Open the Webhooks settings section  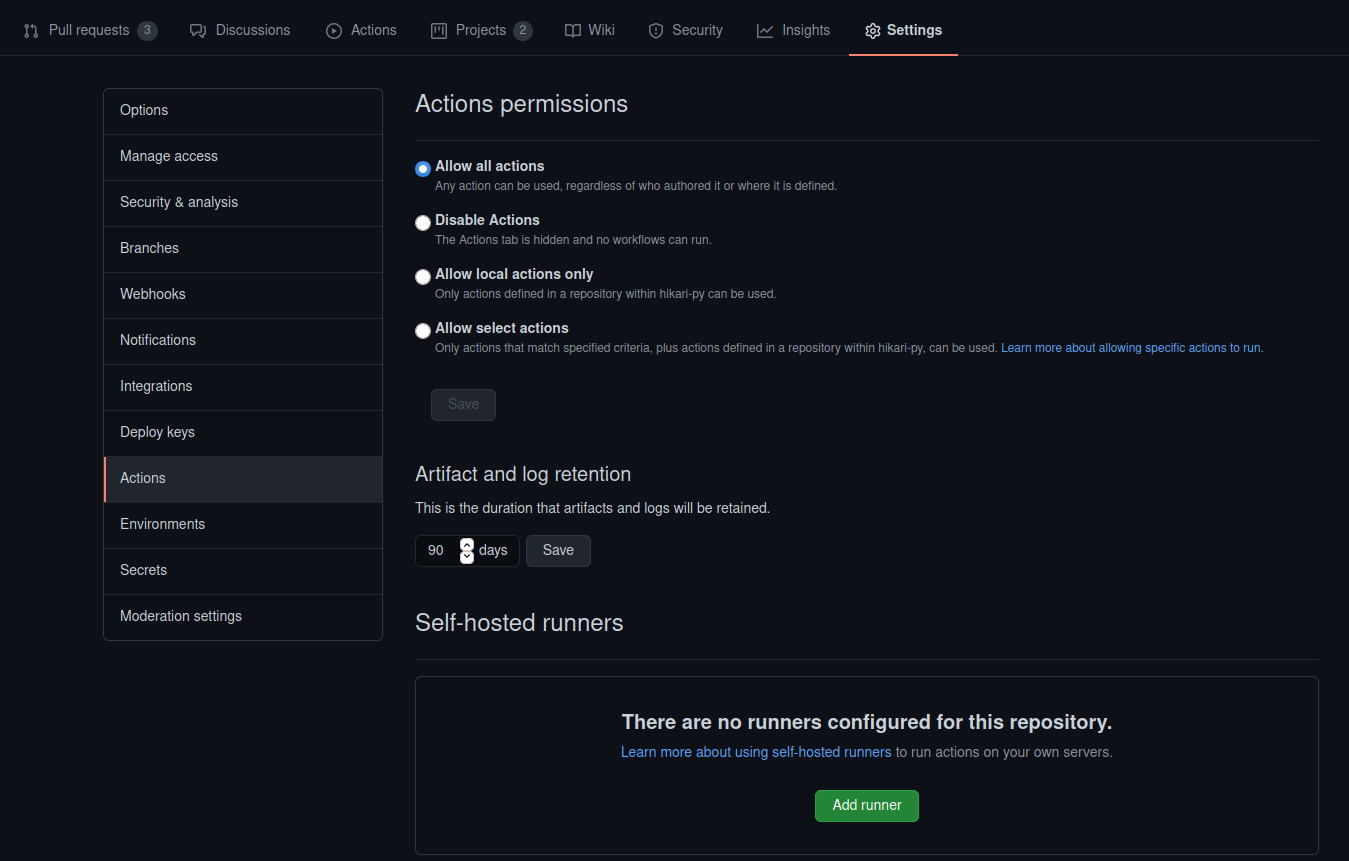click(x=152, y=294)
